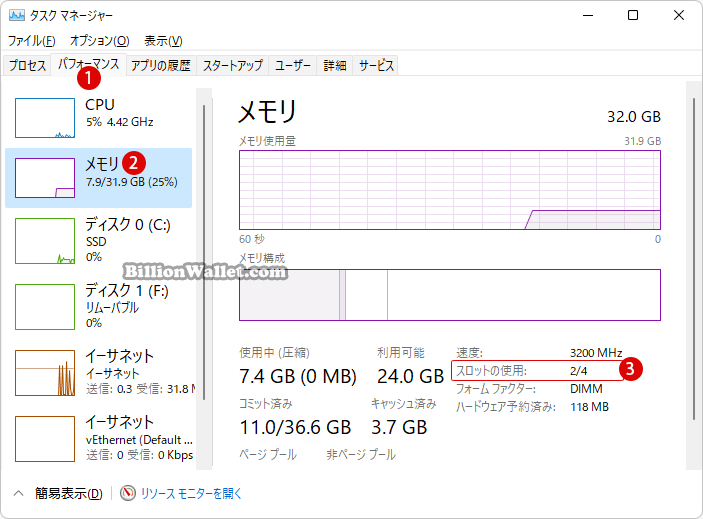Select the first イーサネット graph thumbnail

pyautogui.click(x=45, y=373)
